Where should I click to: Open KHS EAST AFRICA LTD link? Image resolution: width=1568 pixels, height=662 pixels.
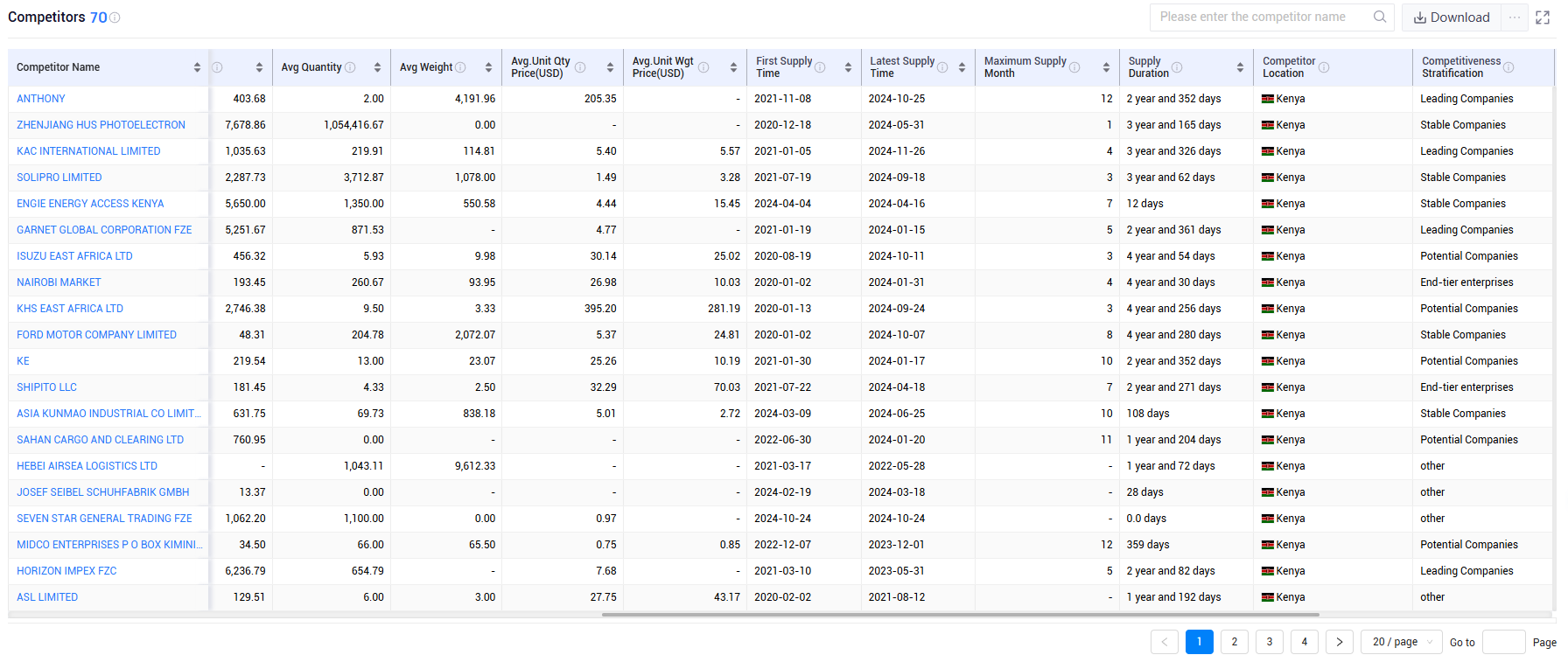tap(70, 309)
